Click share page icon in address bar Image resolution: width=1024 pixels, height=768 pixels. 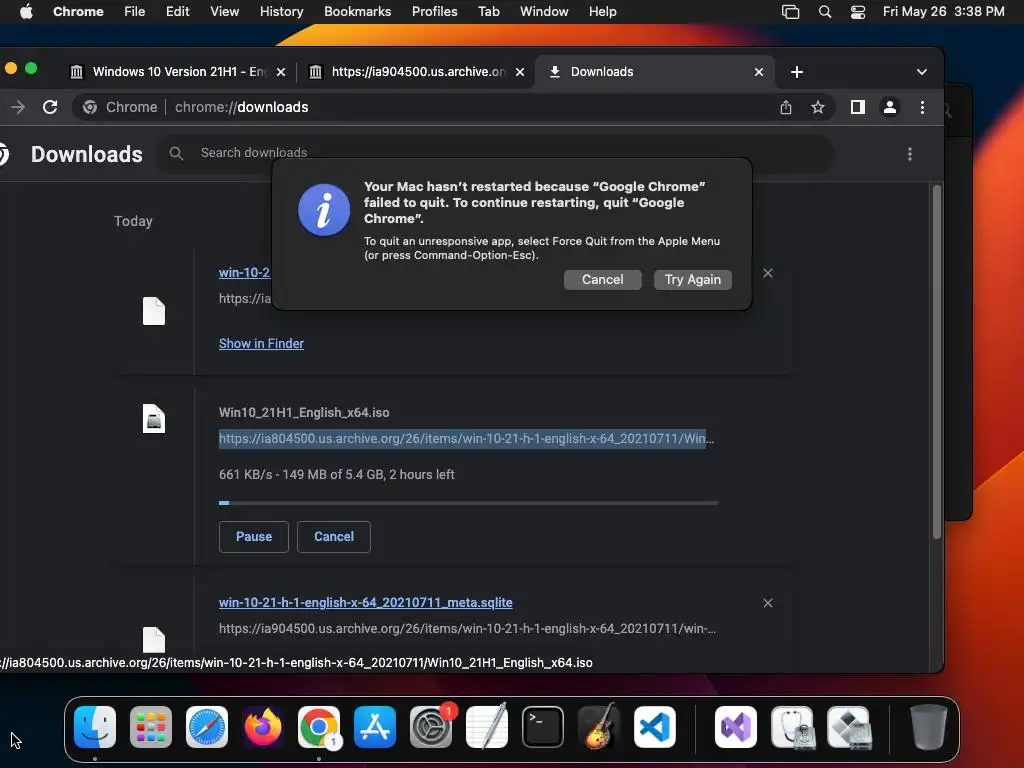tap(786, 107)
